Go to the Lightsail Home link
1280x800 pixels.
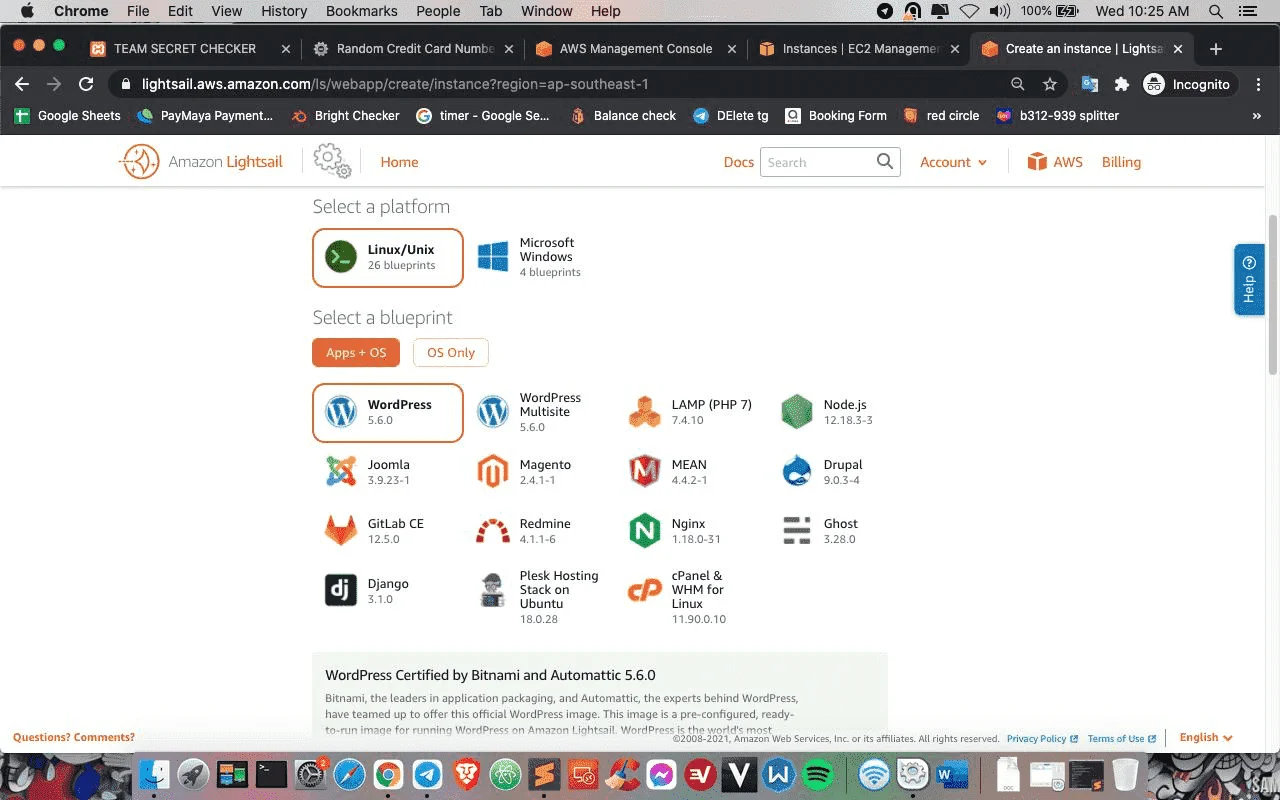(399, 162)
